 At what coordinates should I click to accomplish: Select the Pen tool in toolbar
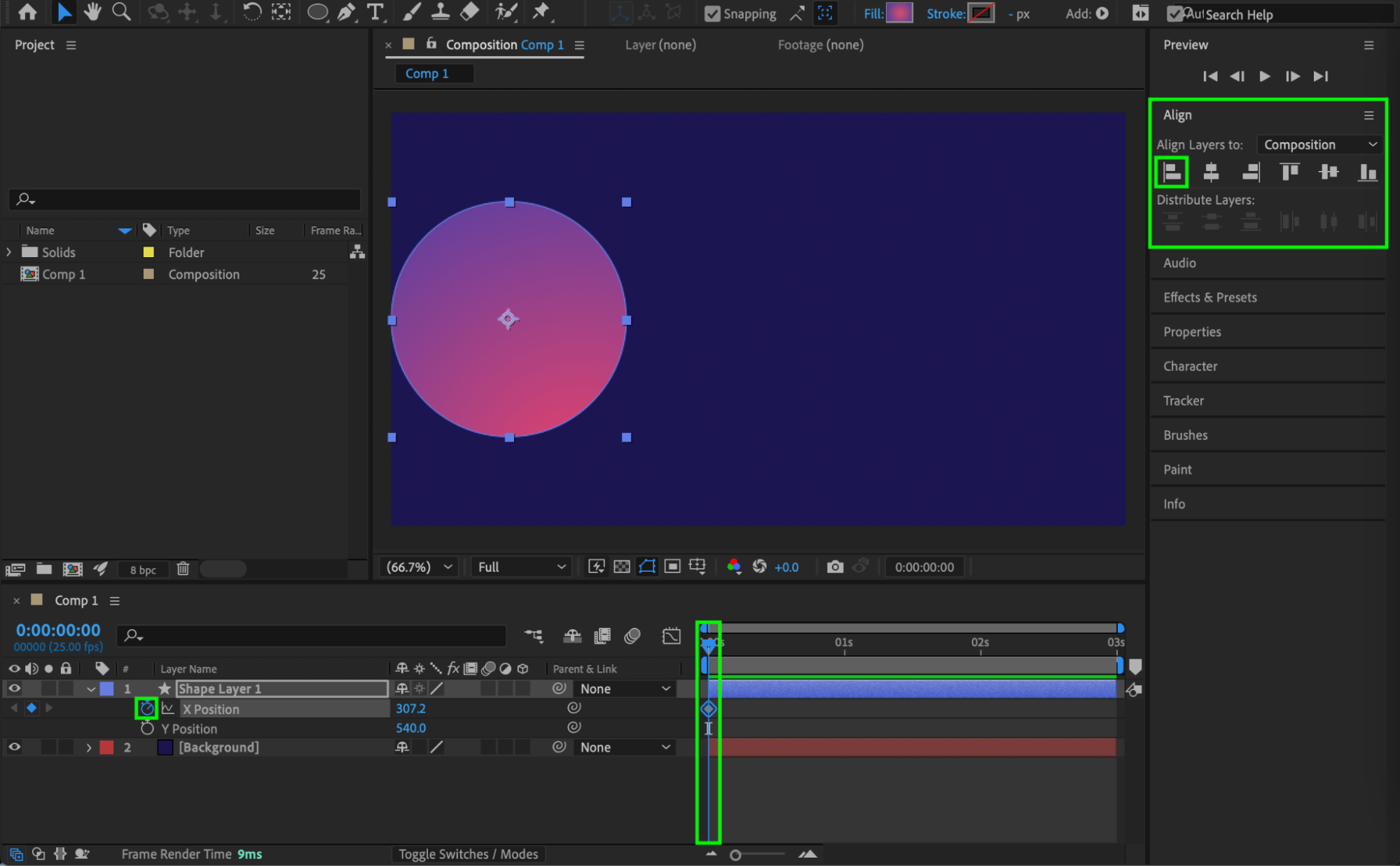pos(346,12)
